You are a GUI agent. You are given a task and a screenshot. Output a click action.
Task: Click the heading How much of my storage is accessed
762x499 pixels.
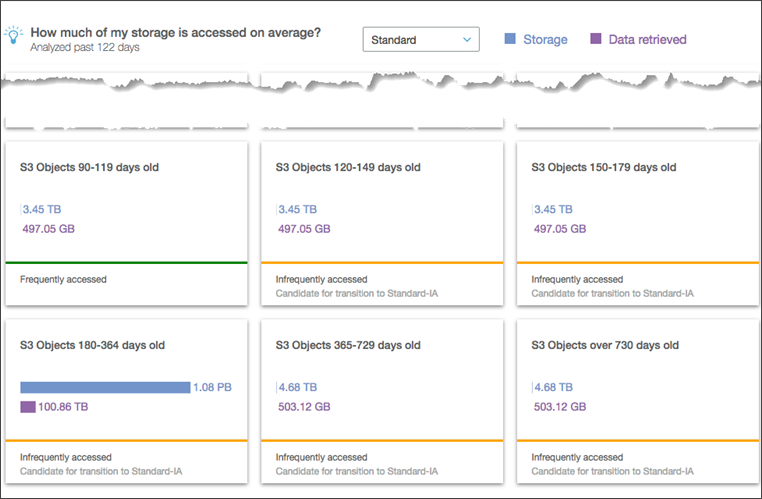pyautogui.click(x=176, y=32)
